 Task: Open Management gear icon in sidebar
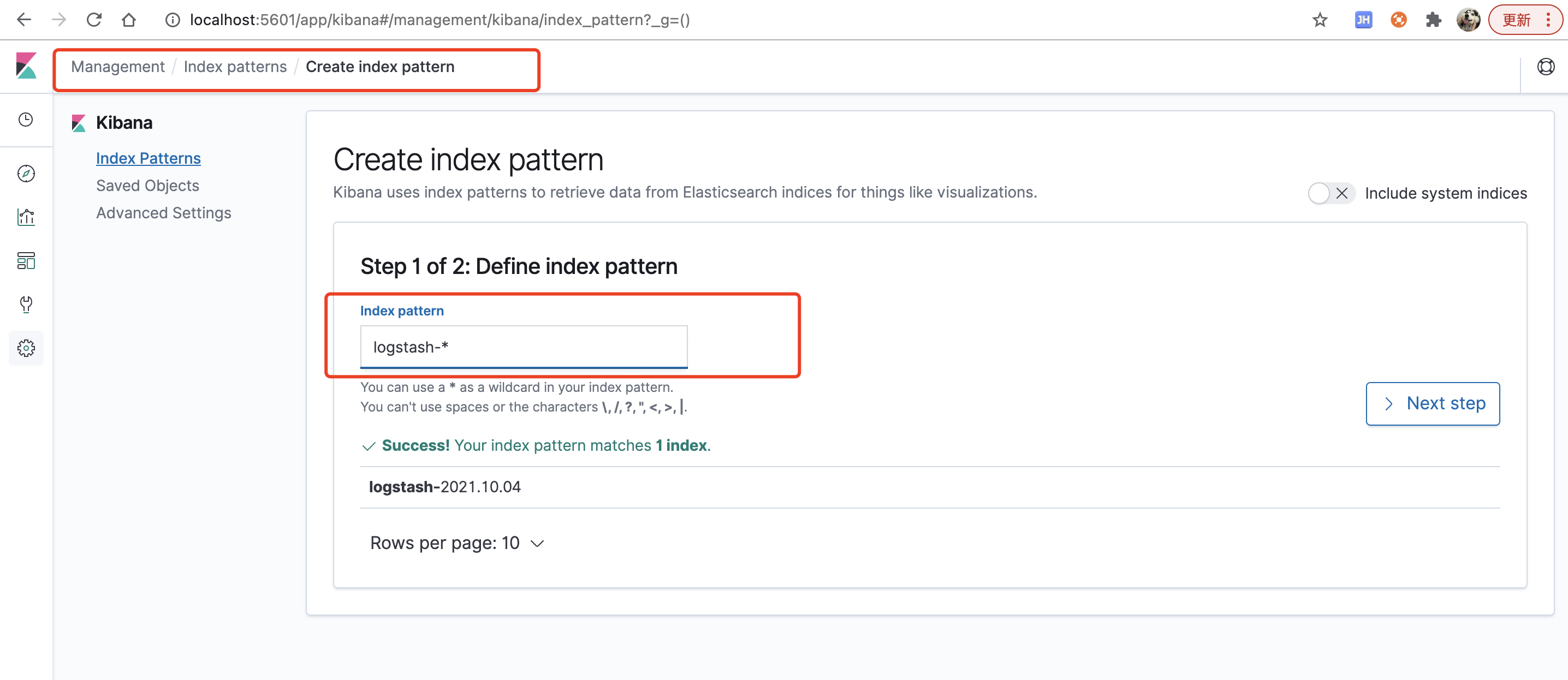[26, 349]
